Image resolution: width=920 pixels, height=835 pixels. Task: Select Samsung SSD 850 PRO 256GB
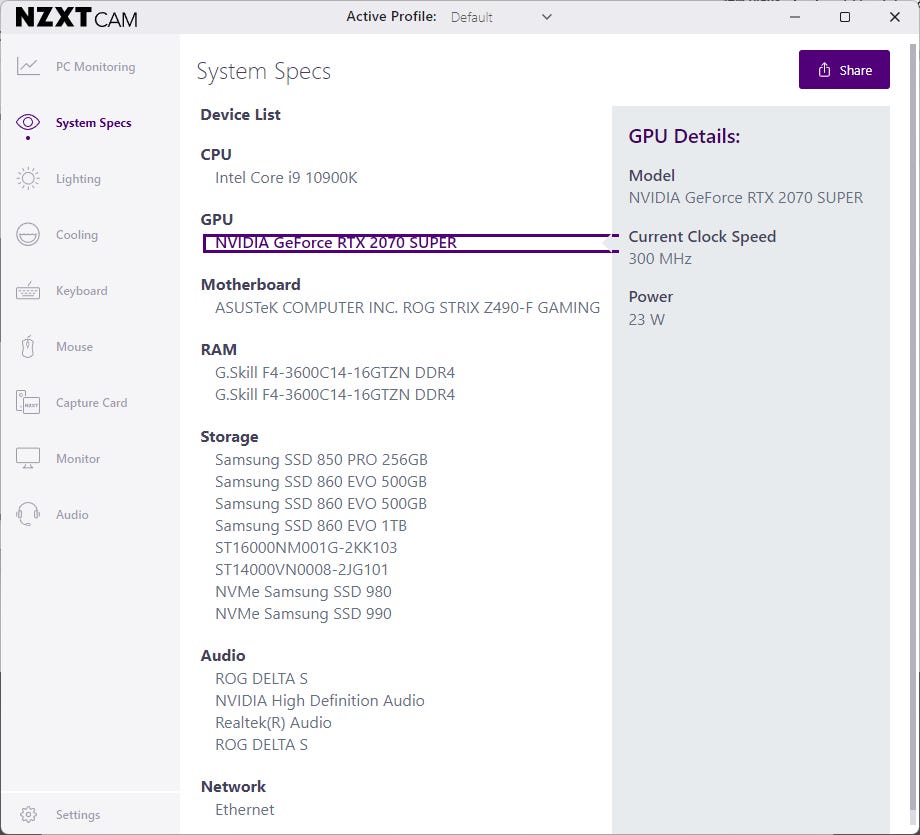pyautogui.click(x=321, y=460)
